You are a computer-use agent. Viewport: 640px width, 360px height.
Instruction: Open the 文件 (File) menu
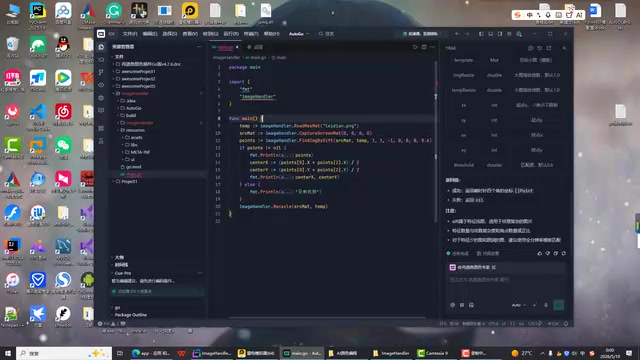coord(130,34)
